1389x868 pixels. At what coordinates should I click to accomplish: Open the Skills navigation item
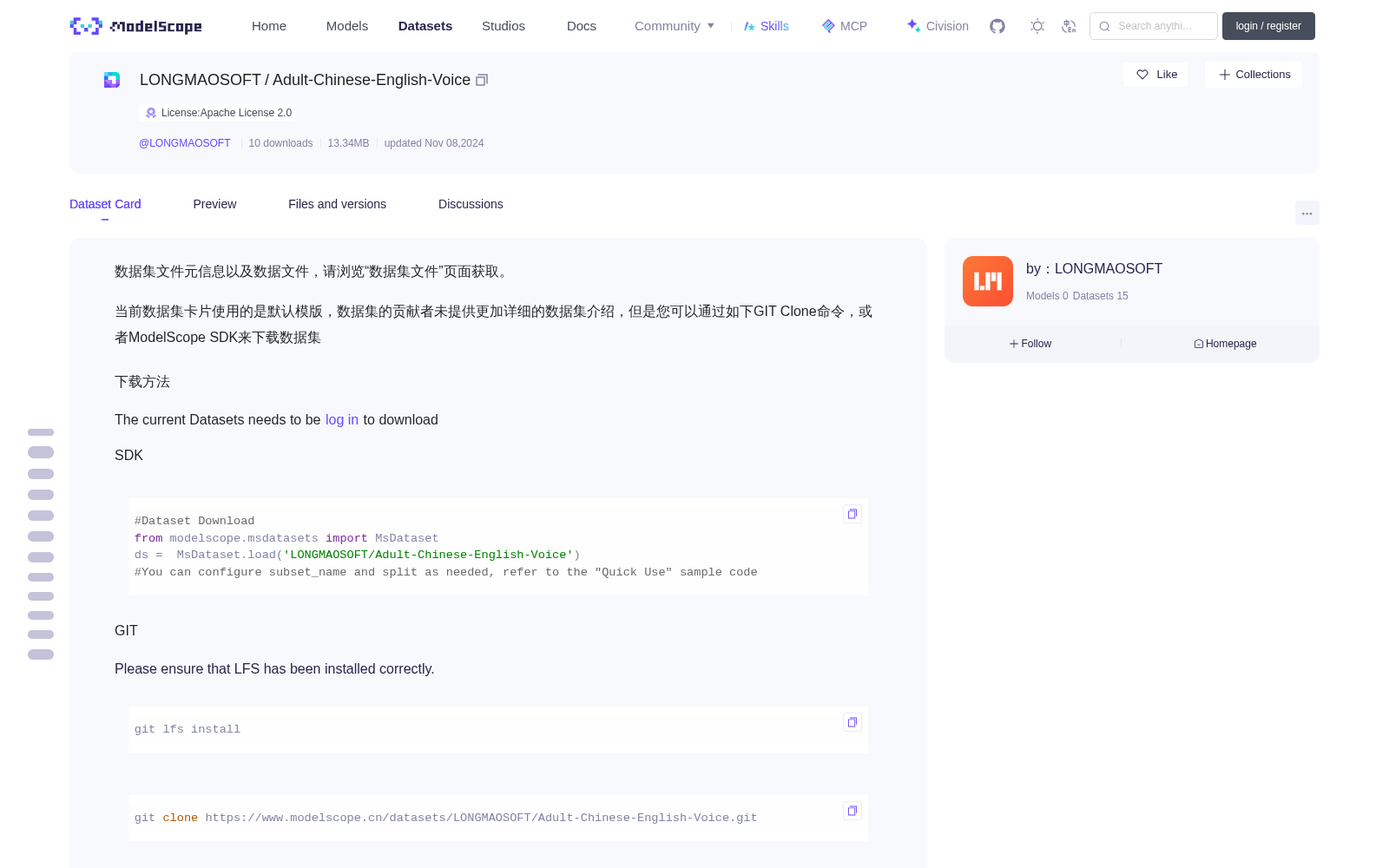click(x=766, y=26)
